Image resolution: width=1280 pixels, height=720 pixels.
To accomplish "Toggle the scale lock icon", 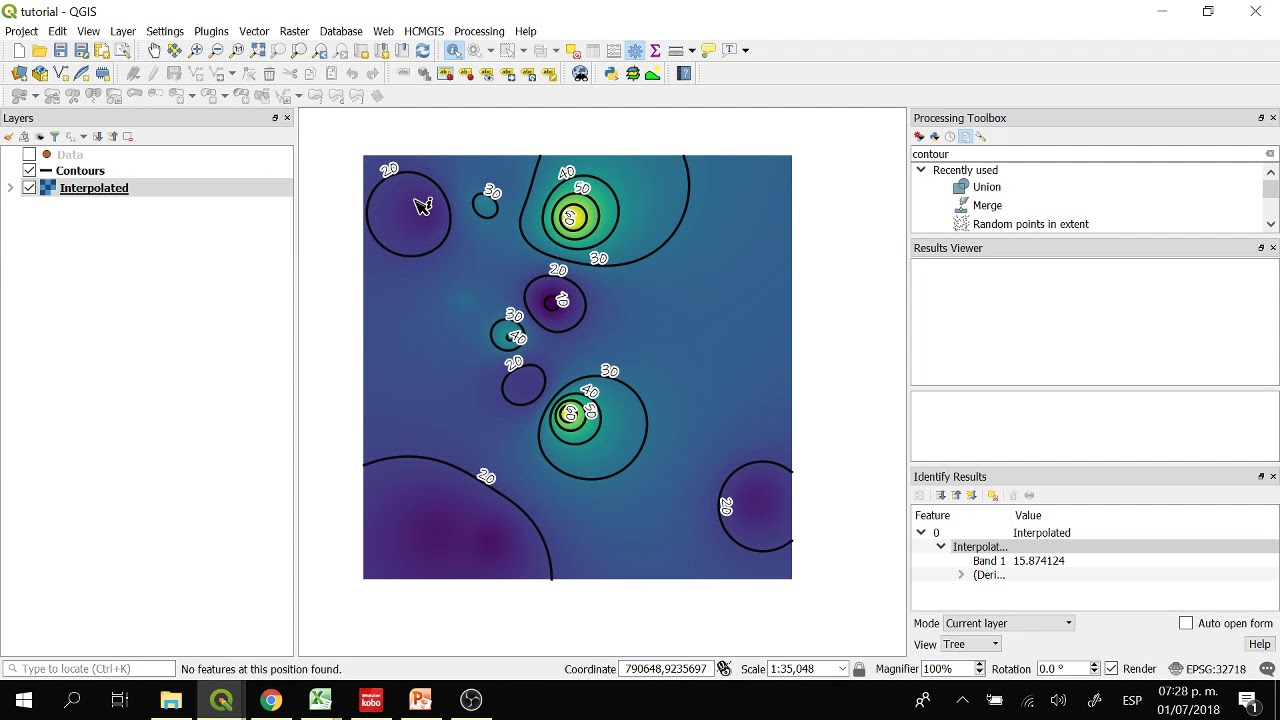I will pos(859,669).
